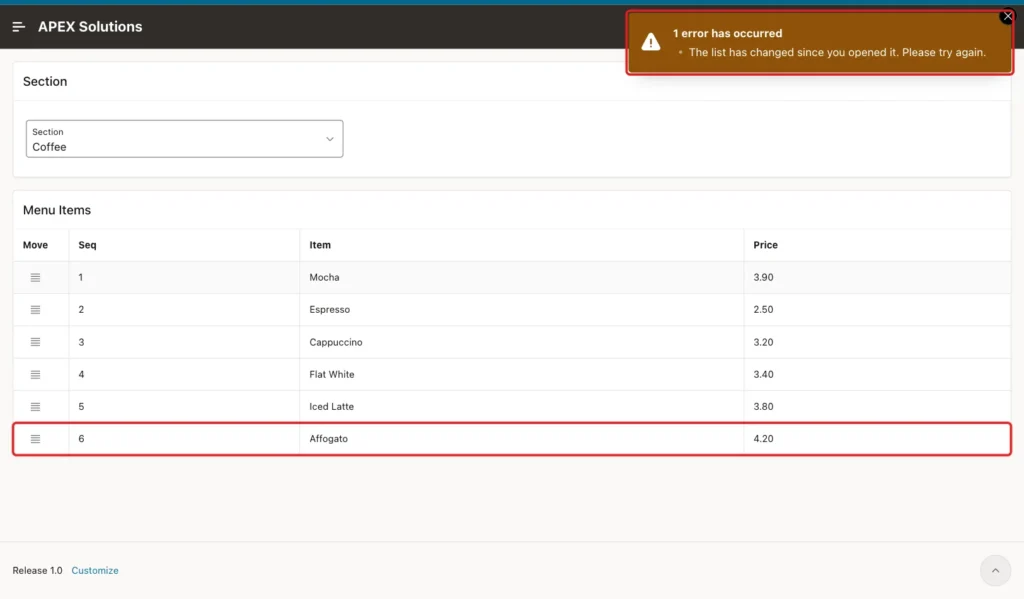Image resolution: width=1024 pixels, height=599 pixels.
Task: Click the drag handle for Espresso row
Action: pos(35,310)
